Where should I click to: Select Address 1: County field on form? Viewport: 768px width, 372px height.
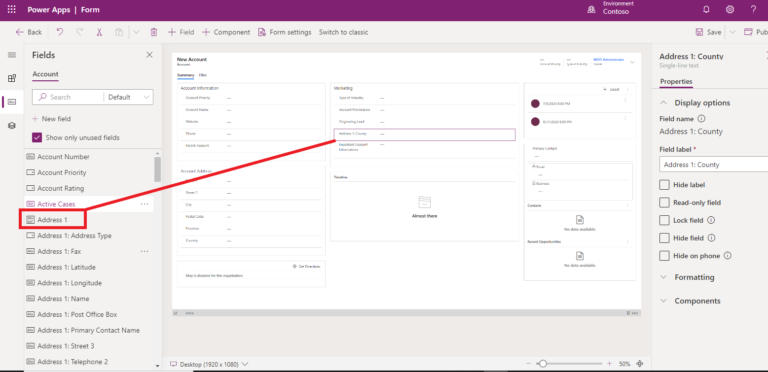click(424, 134)
